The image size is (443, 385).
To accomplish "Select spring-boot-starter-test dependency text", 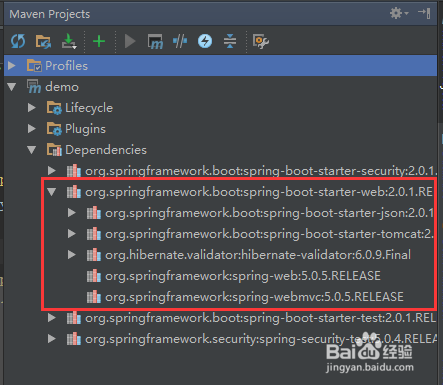I will point(260,318).
